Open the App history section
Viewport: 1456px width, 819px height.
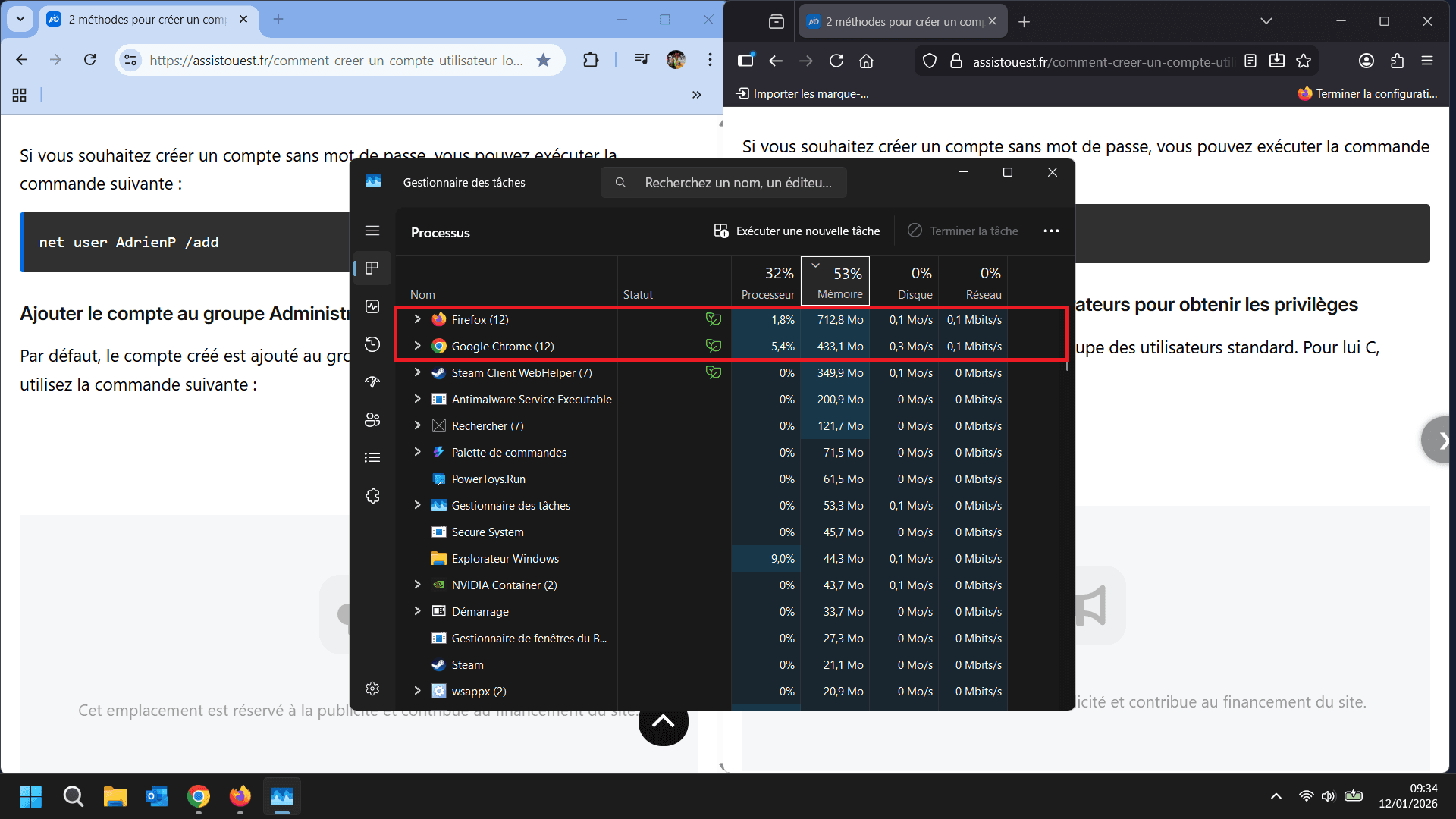pos(372,344)
